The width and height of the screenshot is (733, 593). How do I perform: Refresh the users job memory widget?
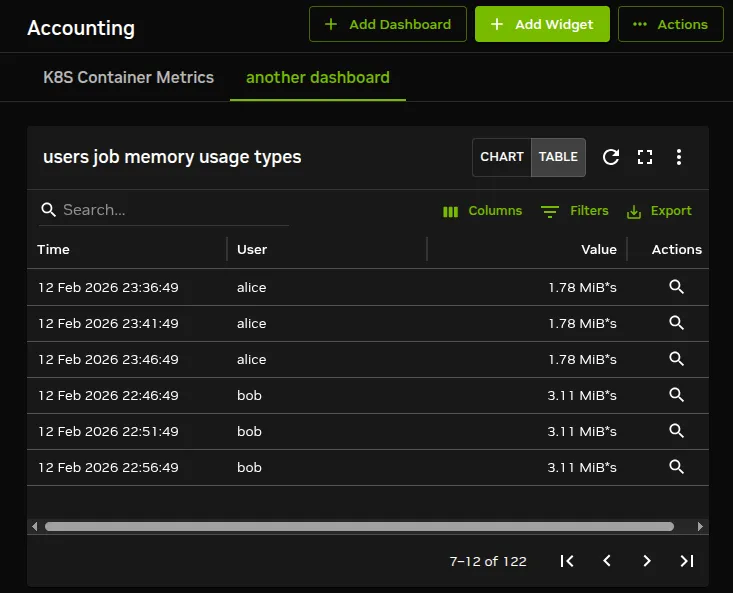coord(611,157)
